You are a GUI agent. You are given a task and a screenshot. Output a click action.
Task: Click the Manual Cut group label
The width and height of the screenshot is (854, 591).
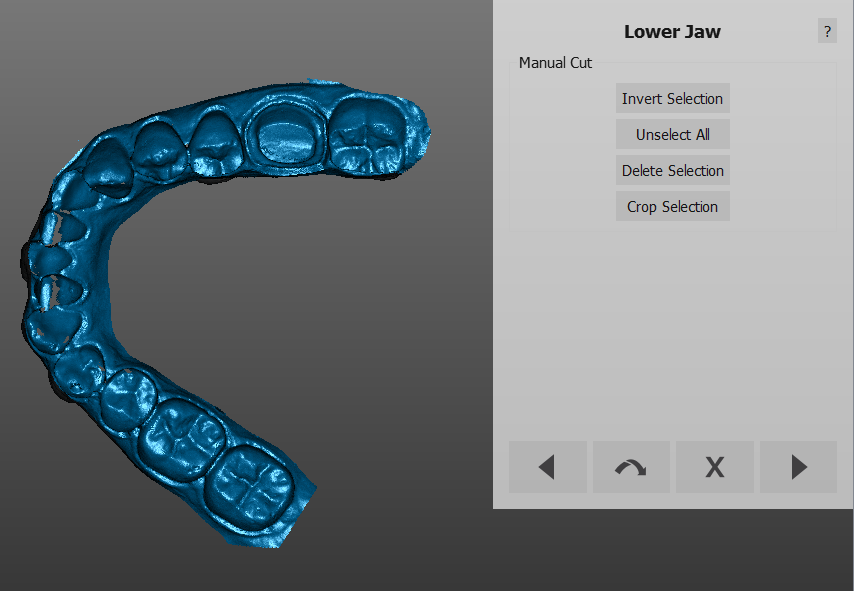coord(555,63)
